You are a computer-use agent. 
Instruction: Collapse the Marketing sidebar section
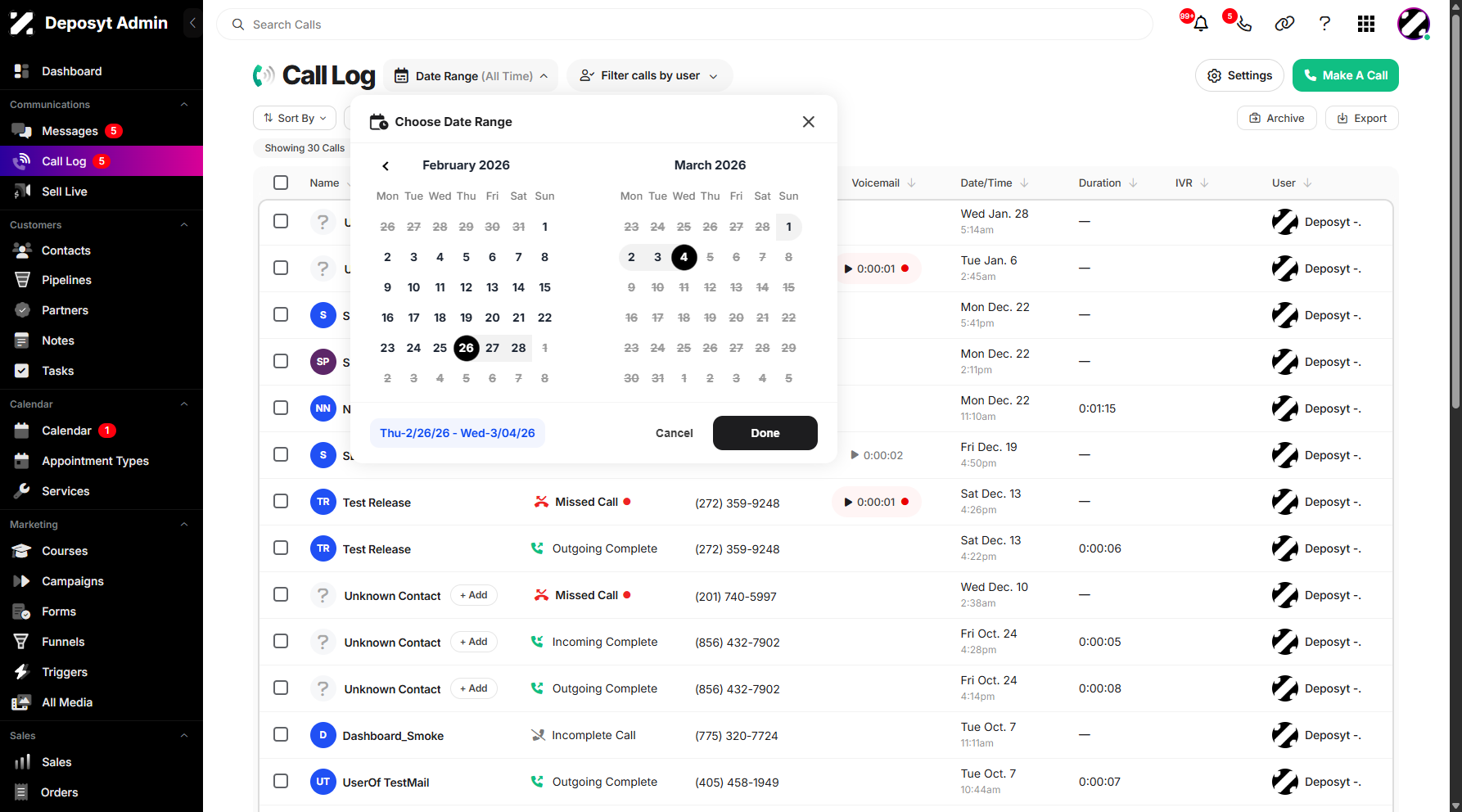tap(184, 525)
